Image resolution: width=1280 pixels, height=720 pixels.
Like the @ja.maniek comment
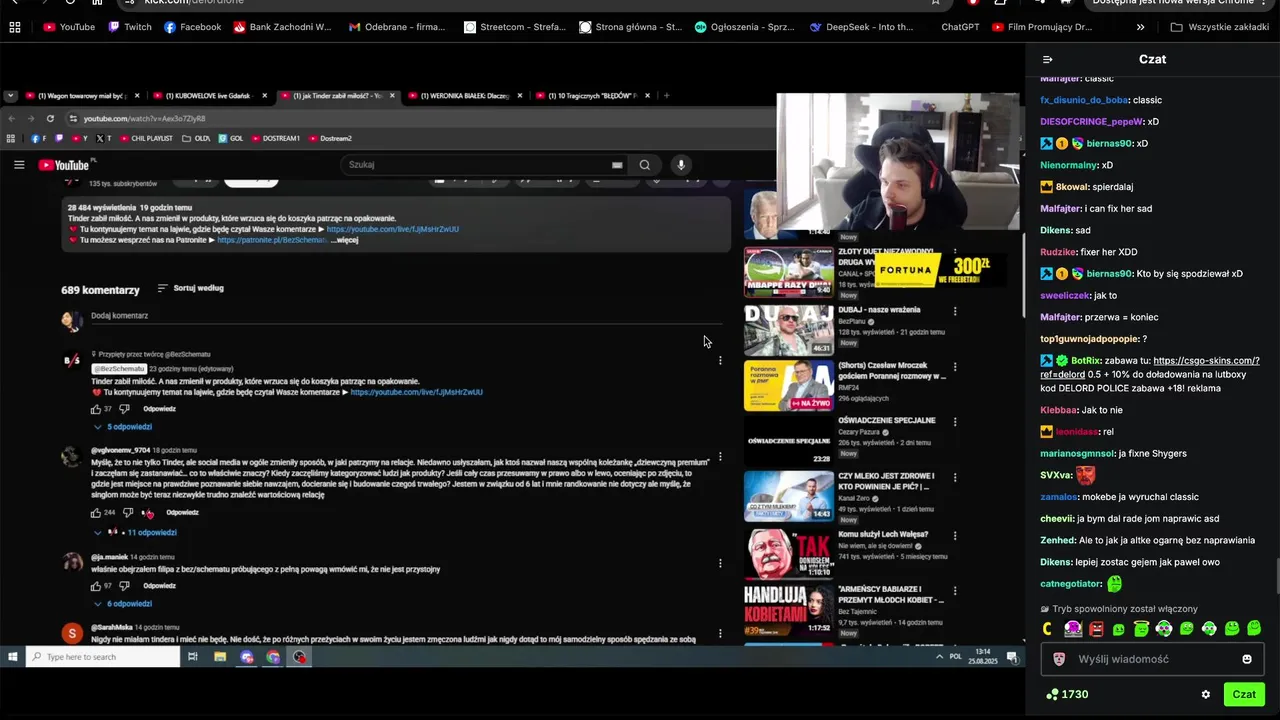96,586
